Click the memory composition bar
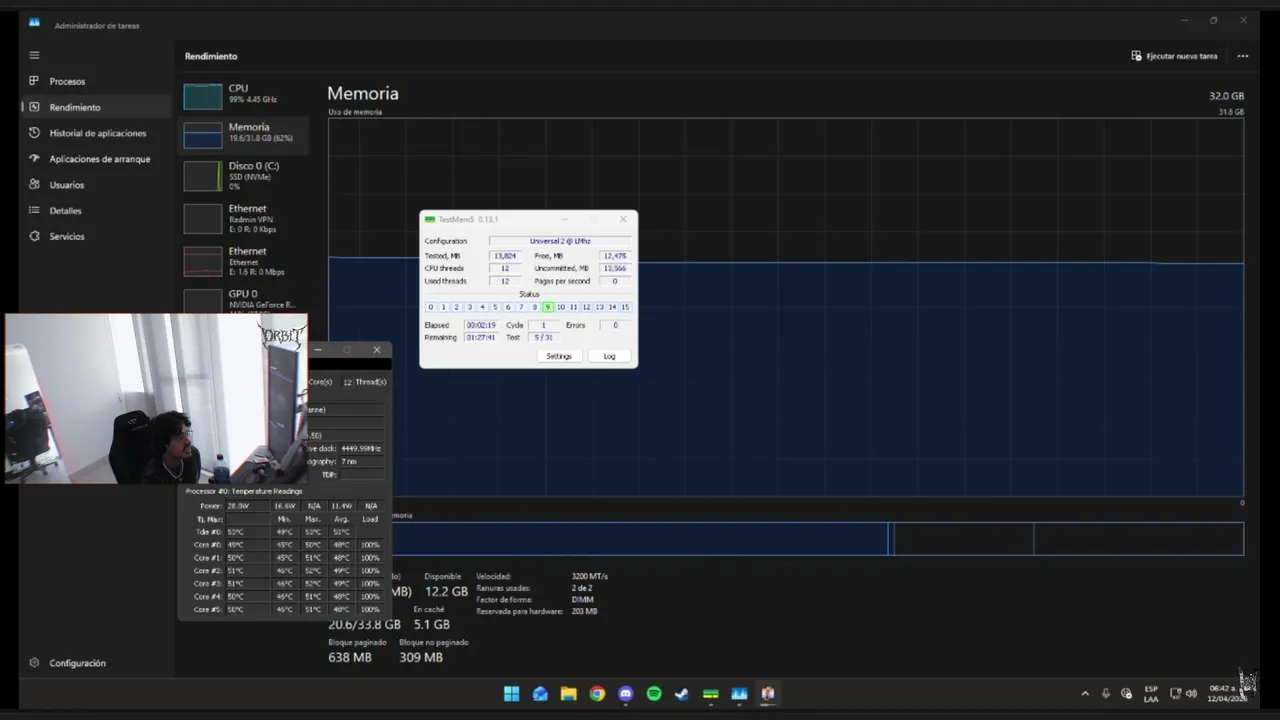Screen dimensions: 1280x720 (x=818, y=539)
